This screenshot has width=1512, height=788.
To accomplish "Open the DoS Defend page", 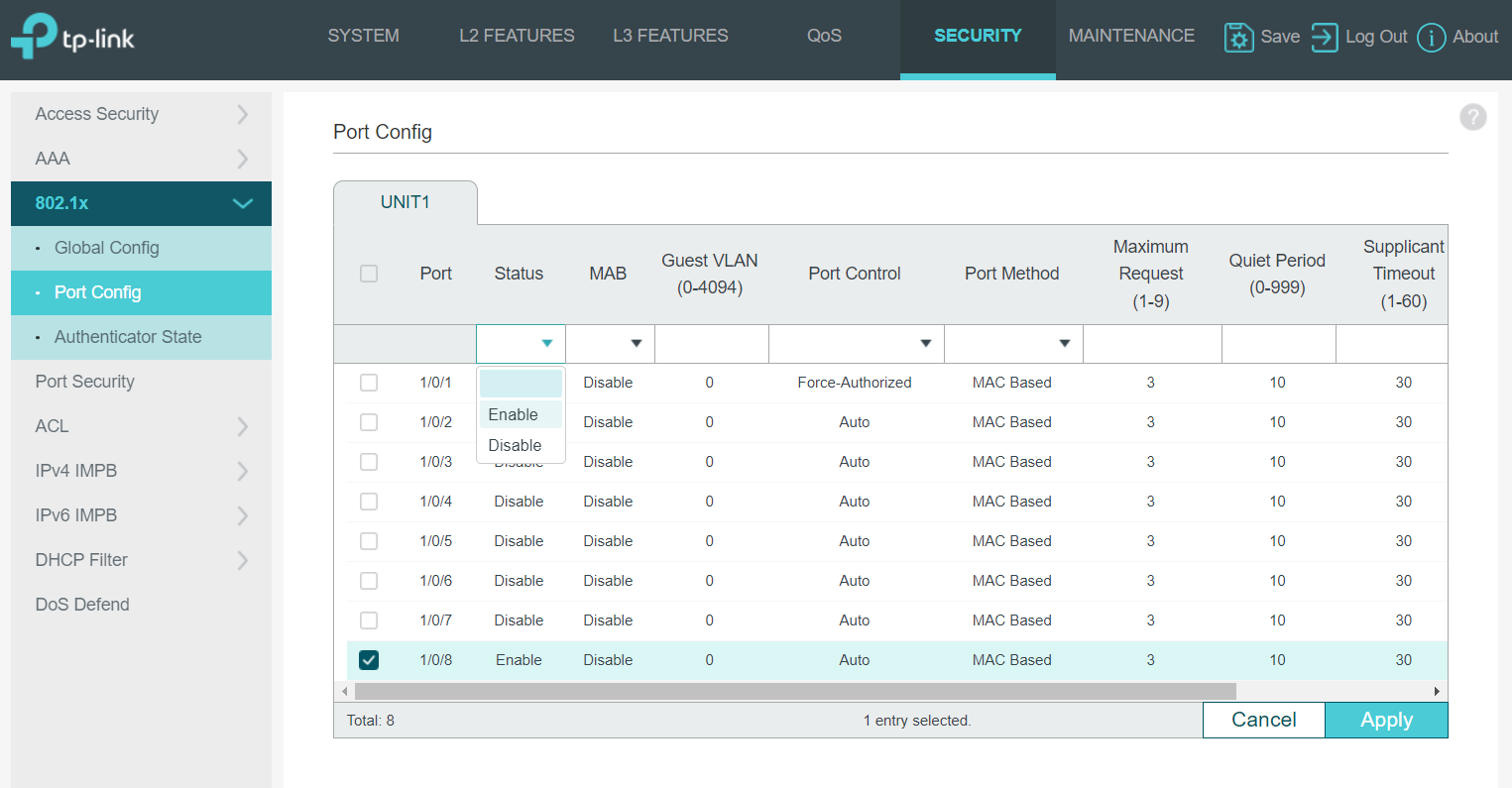I will coord(141,605).
